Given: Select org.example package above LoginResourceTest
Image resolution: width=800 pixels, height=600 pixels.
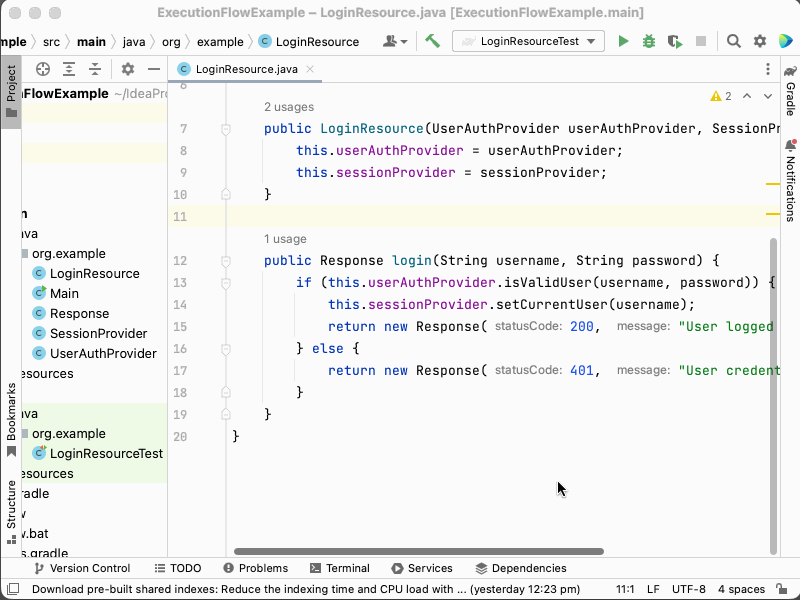Looking at the screenshot, I should 64,434.
